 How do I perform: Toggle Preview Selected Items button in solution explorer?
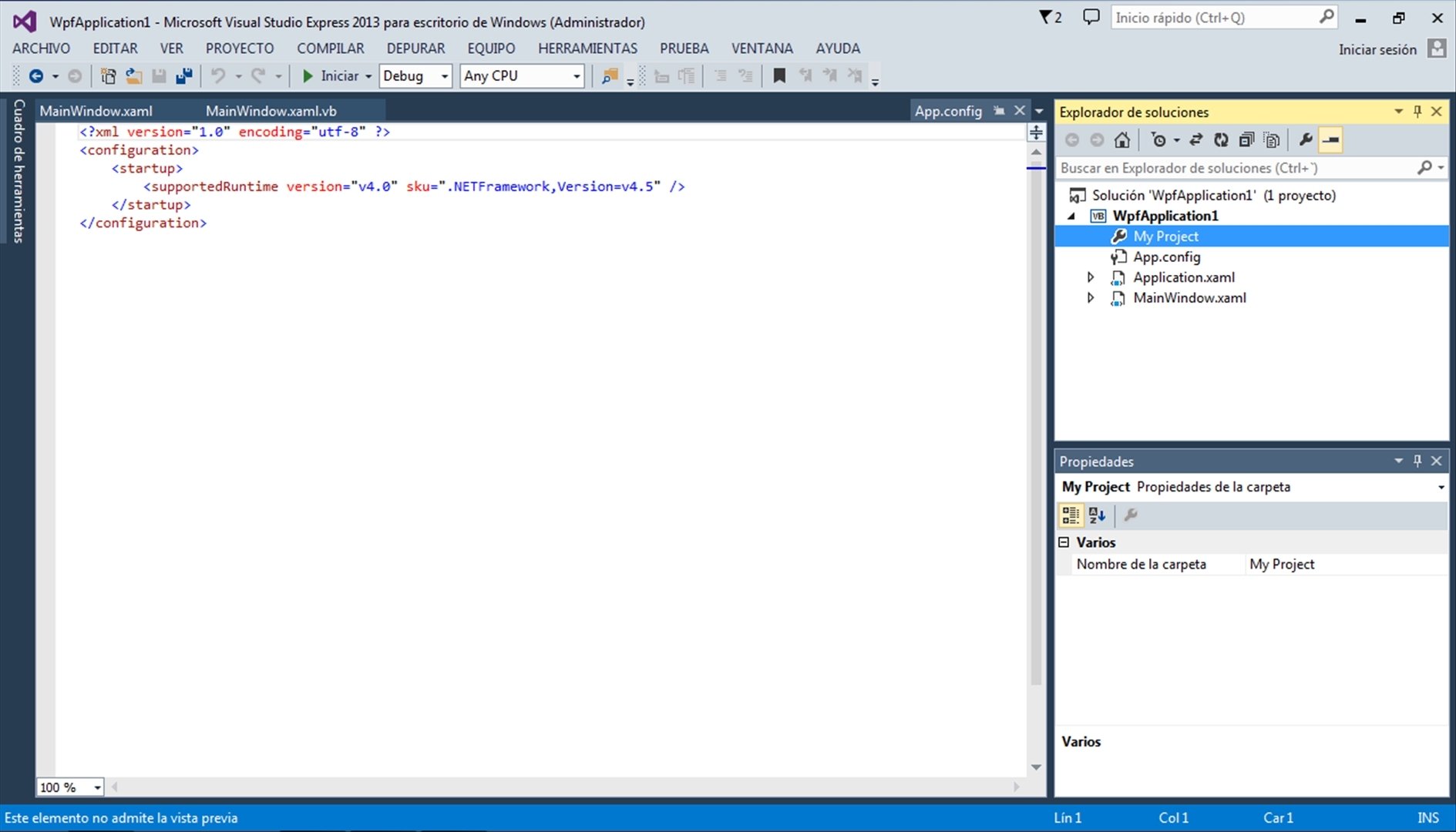tap(1331, 140)
